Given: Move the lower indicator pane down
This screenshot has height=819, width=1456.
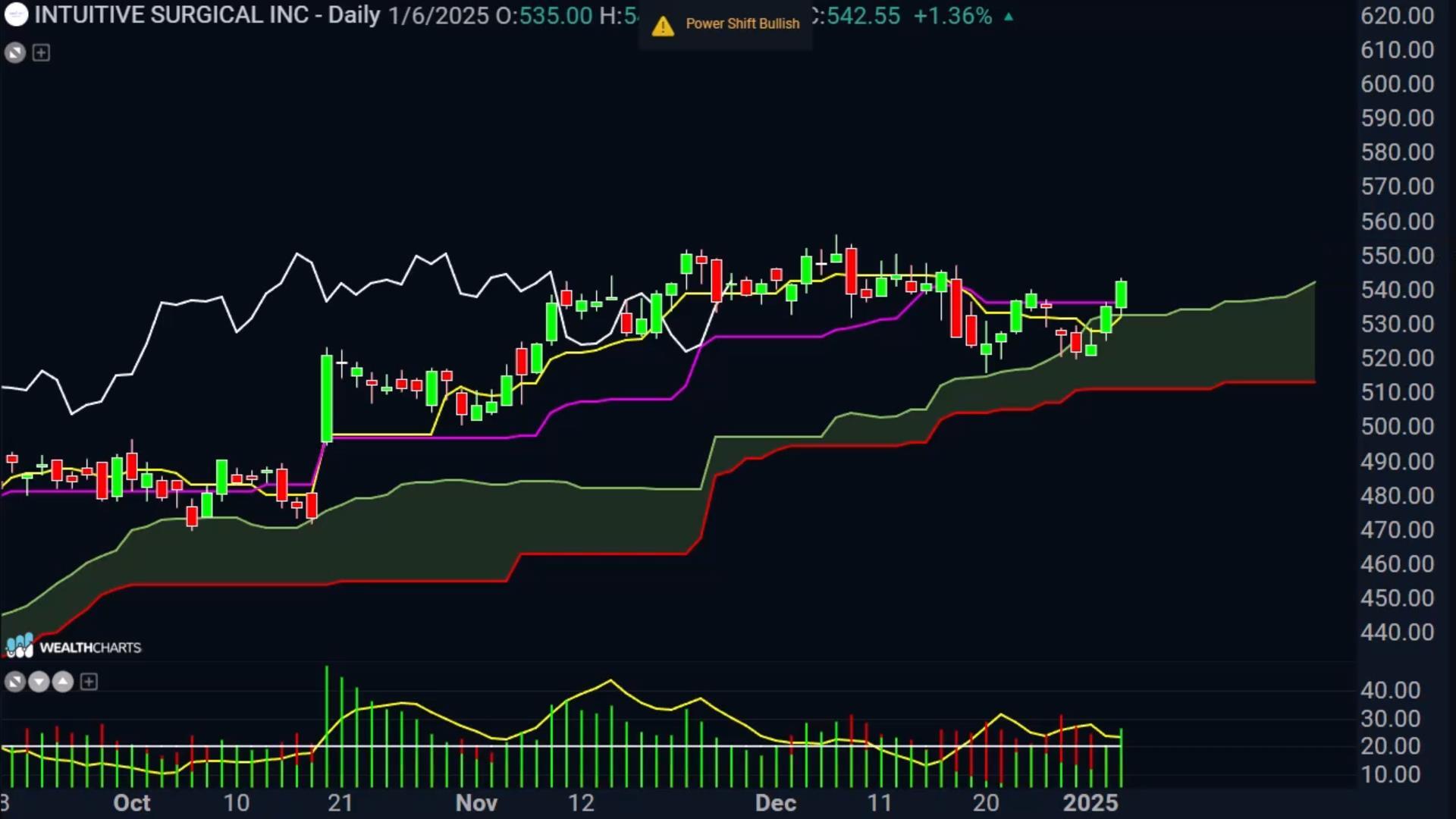Looking at the screenshot, I should point(39,682).
